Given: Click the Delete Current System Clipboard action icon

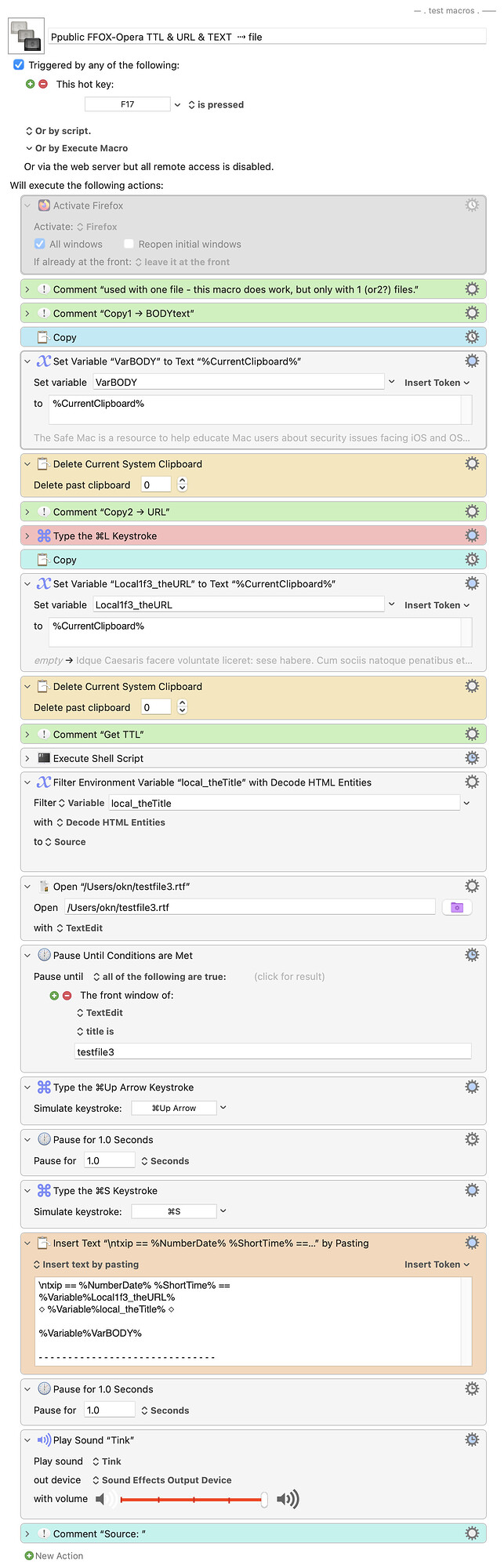Looking at the screenshot, I should click(44, 463).
